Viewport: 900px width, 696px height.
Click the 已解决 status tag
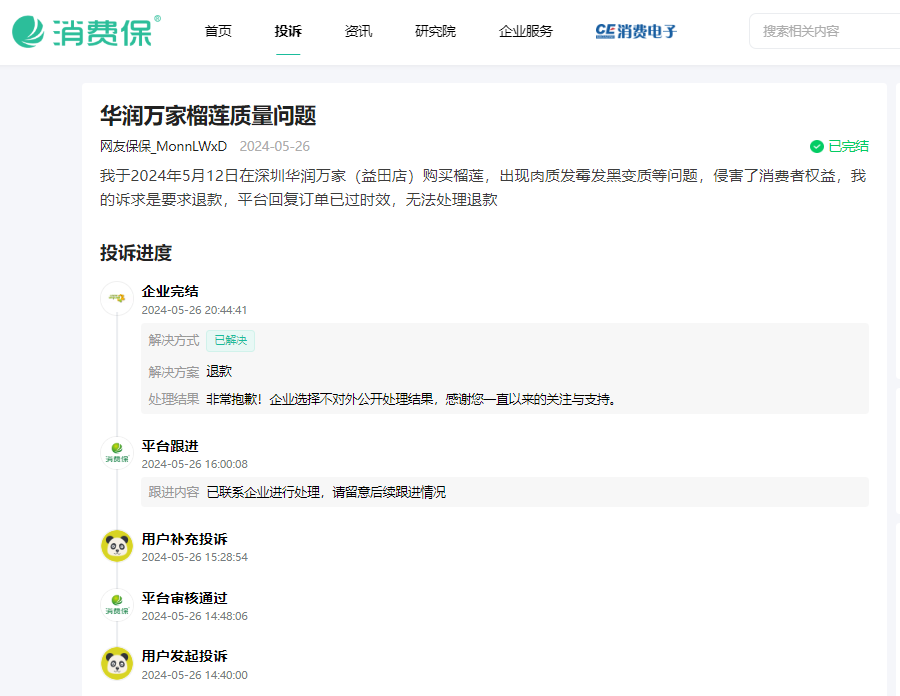[x=230, y=340]
